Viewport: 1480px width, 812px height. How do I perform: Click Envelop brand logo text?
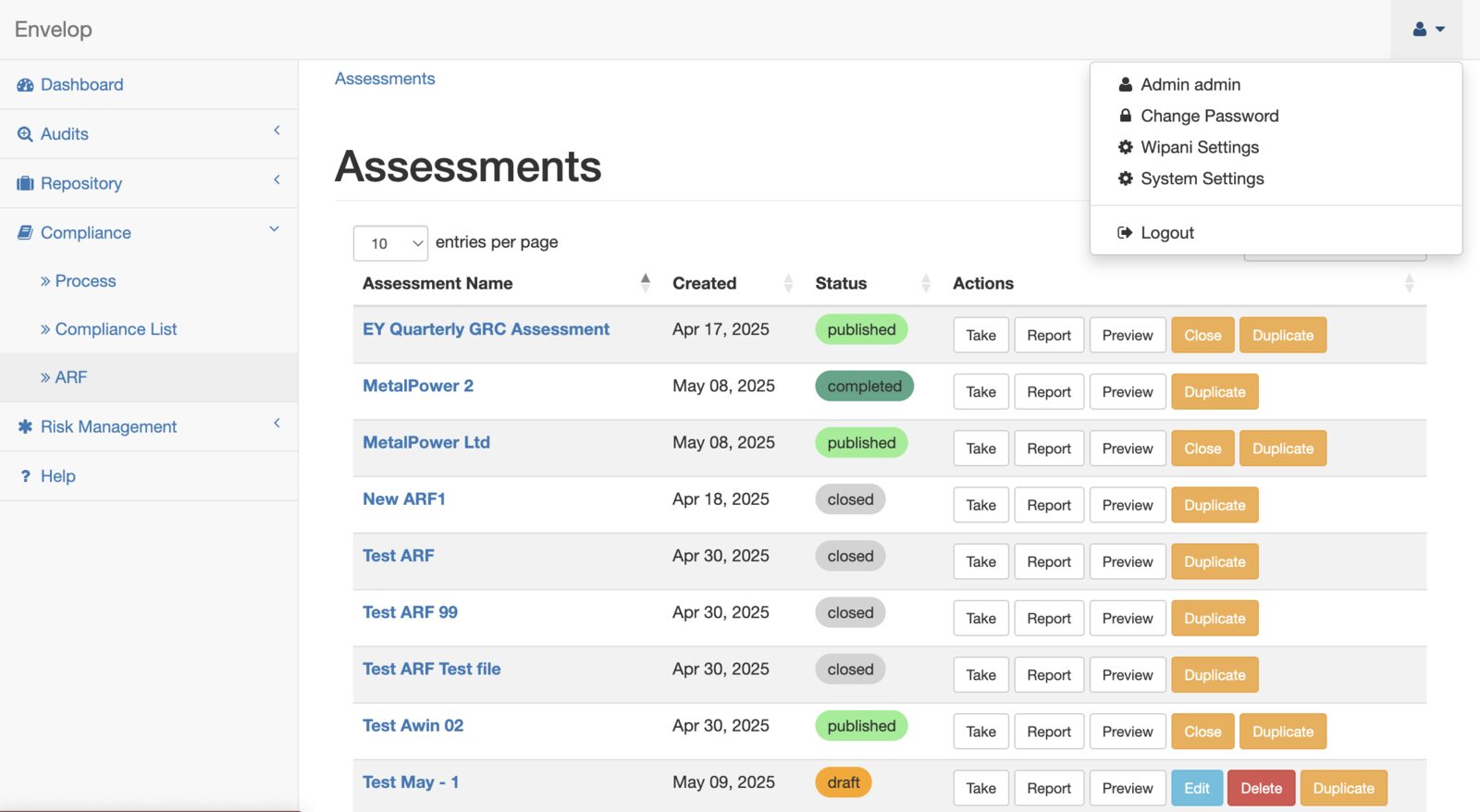click(x=54, y=30)
